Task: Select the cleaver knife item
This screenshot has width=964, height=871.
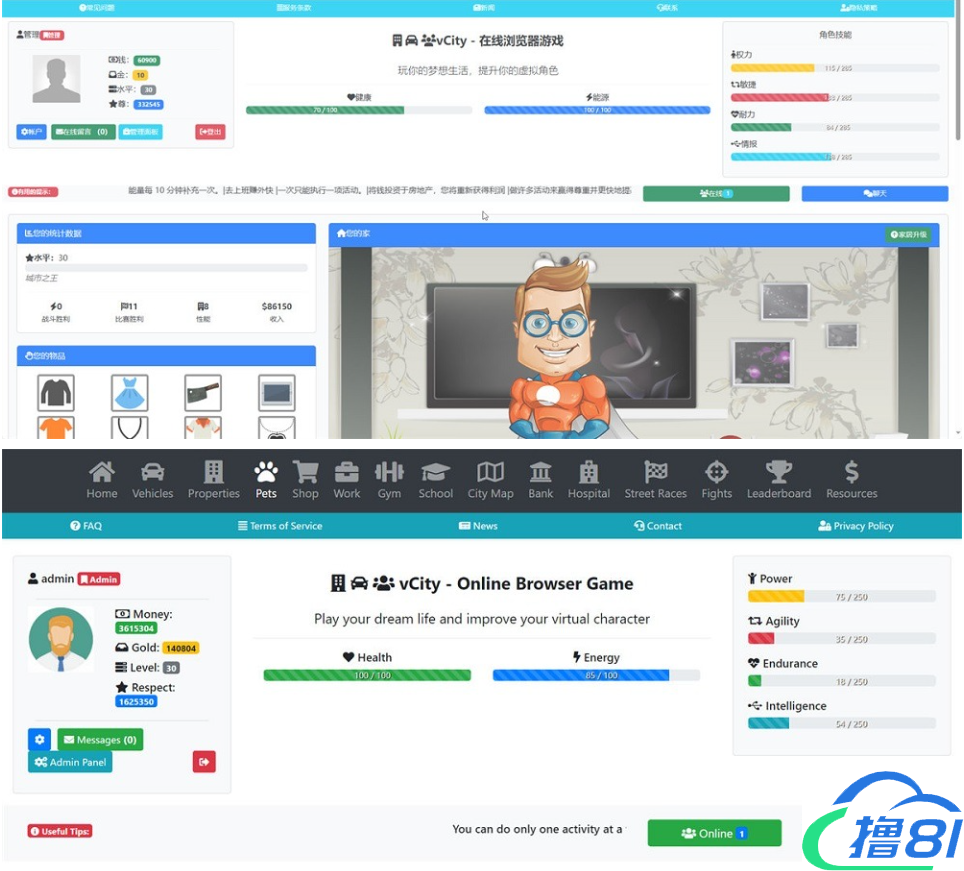Action: pyautogui.click(x=203, y=393)
